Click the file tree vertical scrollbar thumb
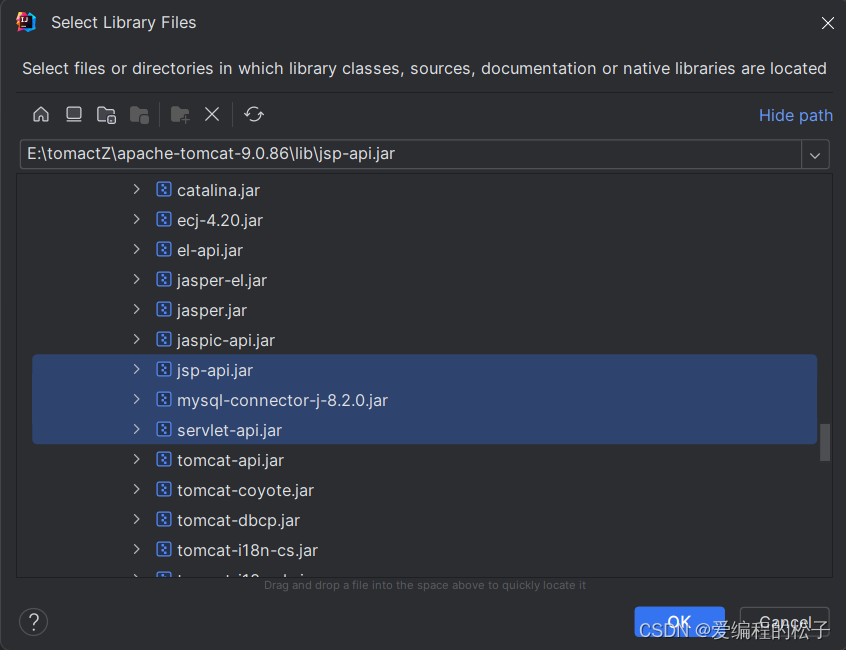This screenshot has width=846, height=650. coord(824,442)
